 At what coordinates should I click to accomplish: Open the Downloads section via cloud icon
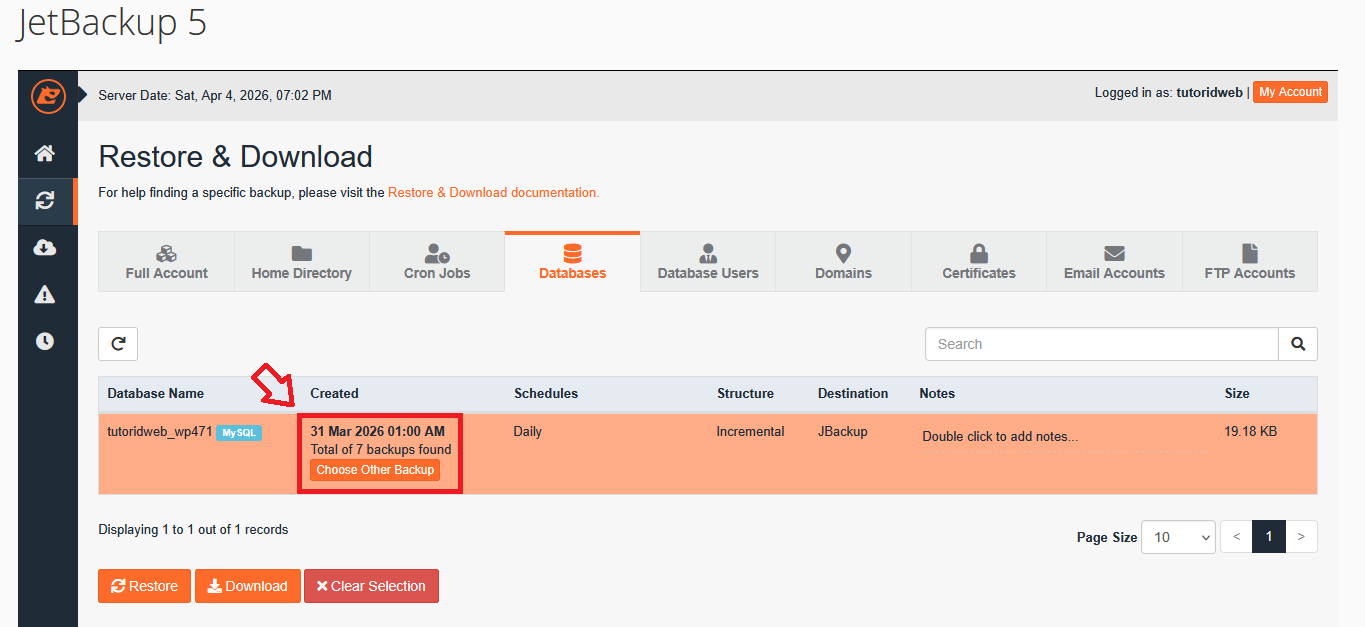pyautogui.click(x=47, y=247)
